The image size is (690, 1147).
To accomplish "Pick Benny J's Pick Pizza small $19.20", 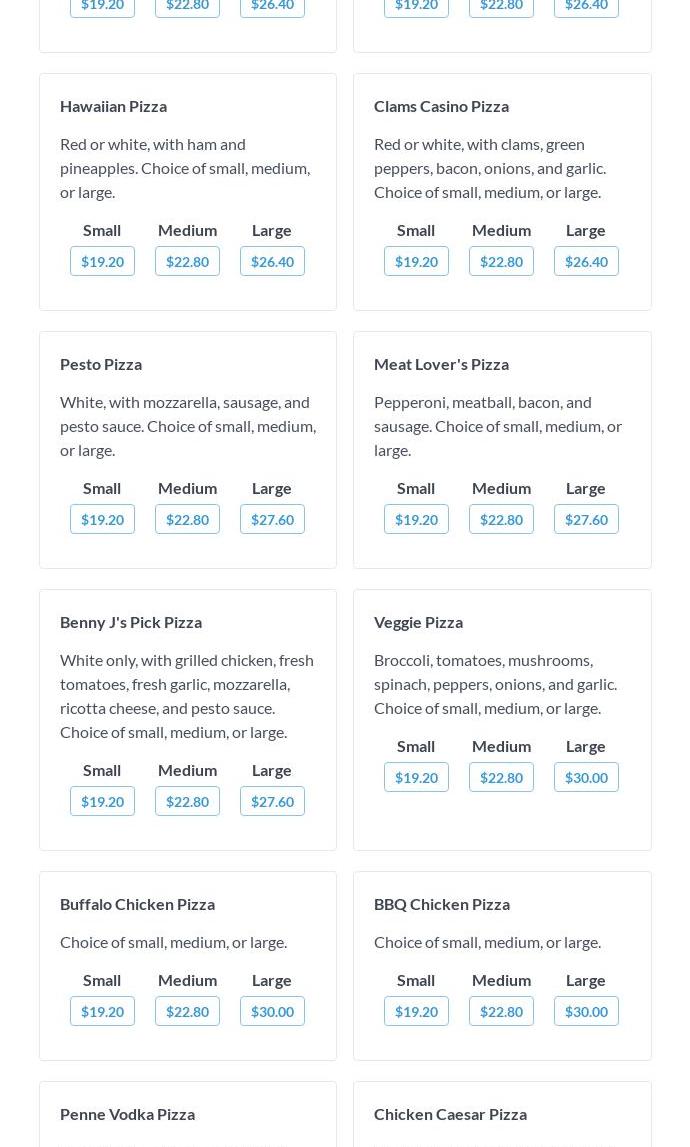I will (x=102, y=801).
